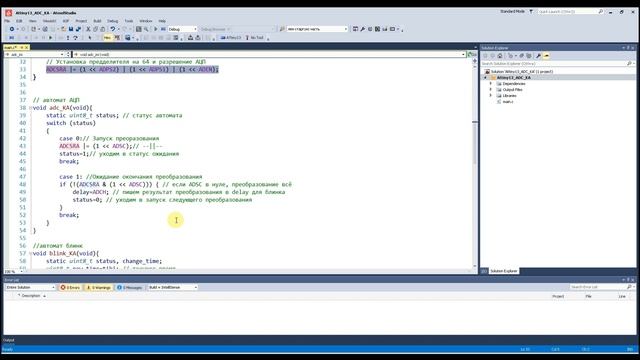The height and width of the screenshot is (360, 640).
Task: Click the ATtiny13 device toolbar button
Action: [x=231, y=38]
